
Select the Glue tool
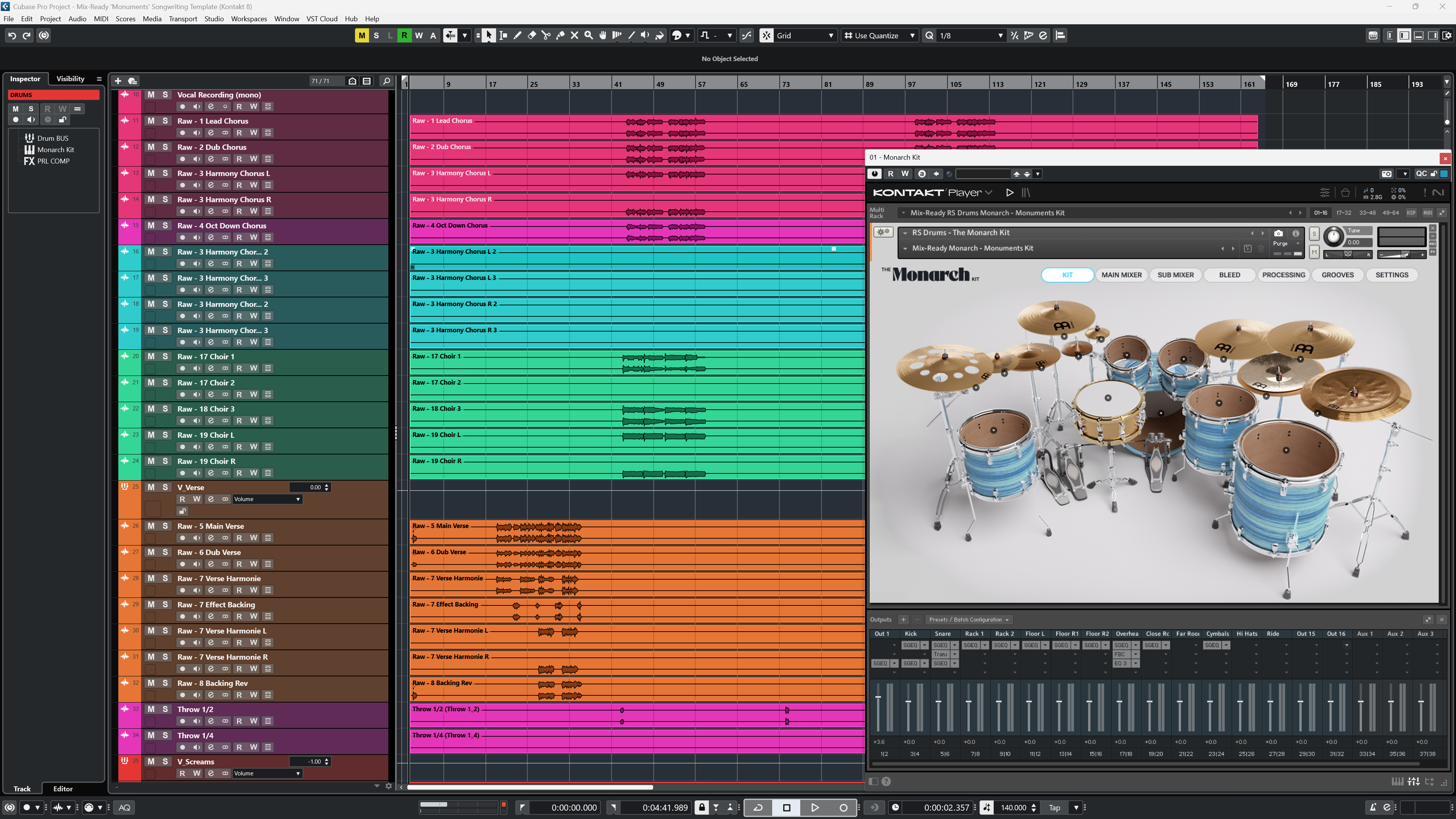click(560, 35)
